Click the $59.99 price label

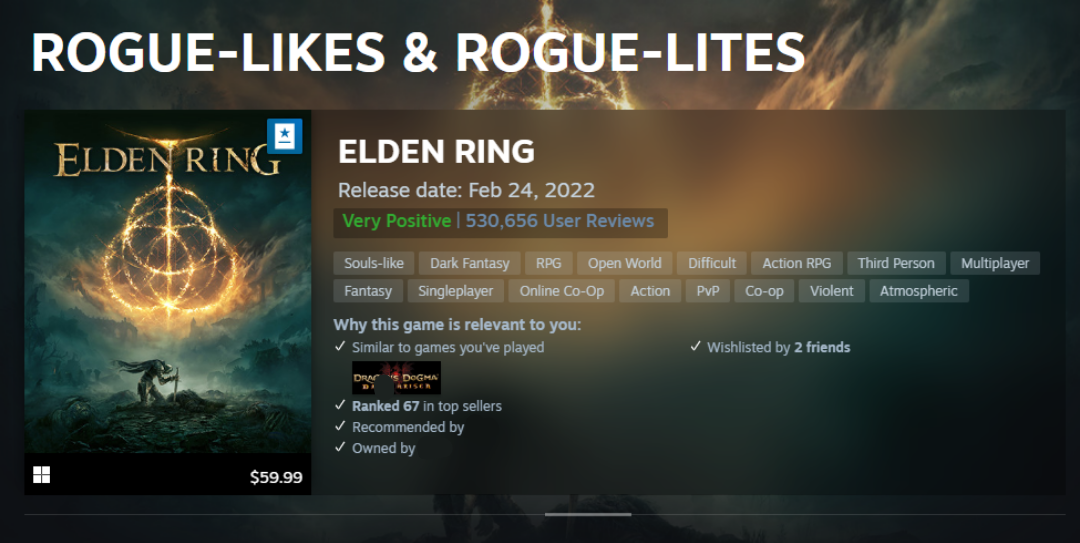(276, 477)
